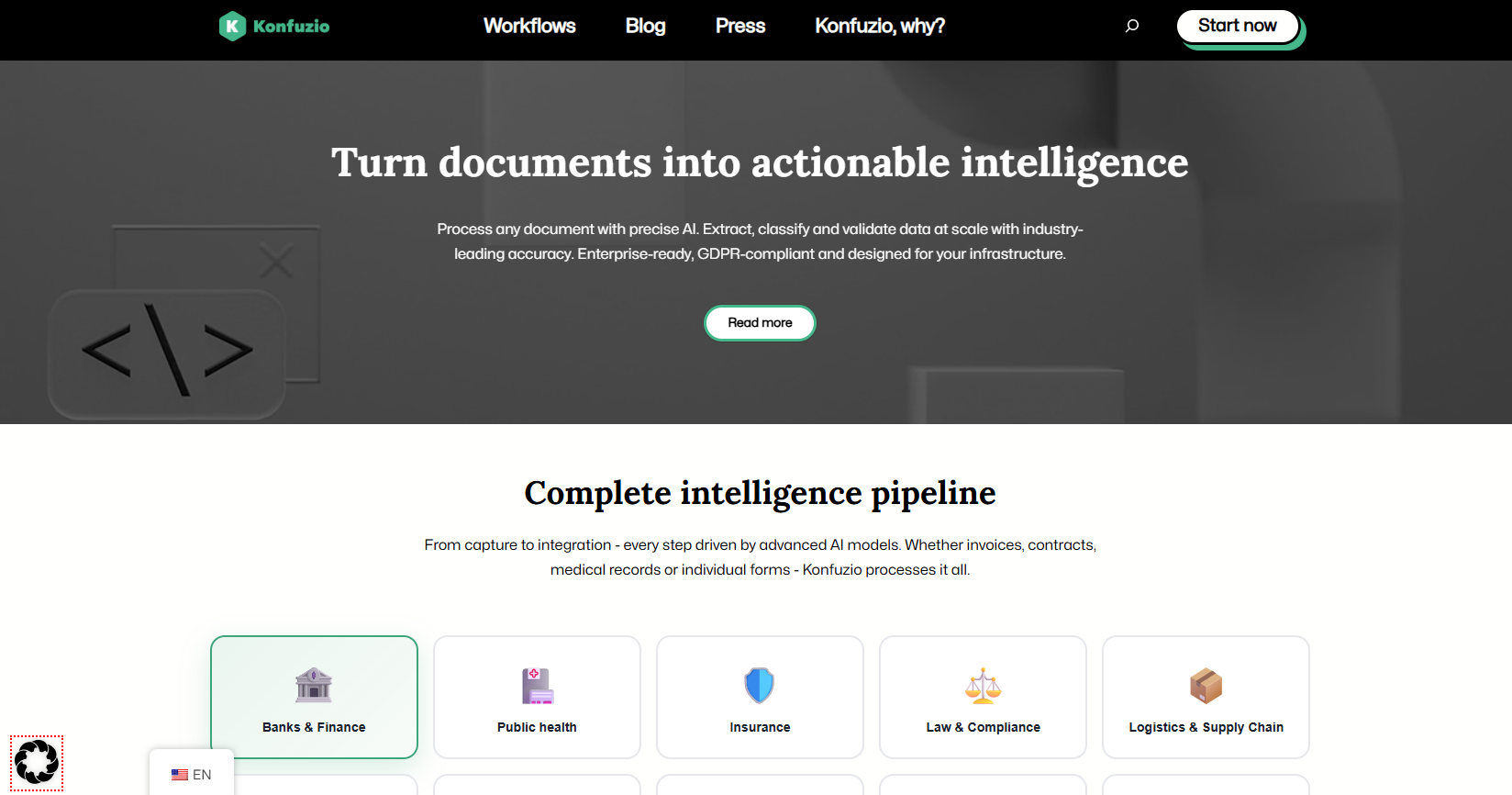
Task: Open the Press menu item
Action: click(x=739, y=26)
